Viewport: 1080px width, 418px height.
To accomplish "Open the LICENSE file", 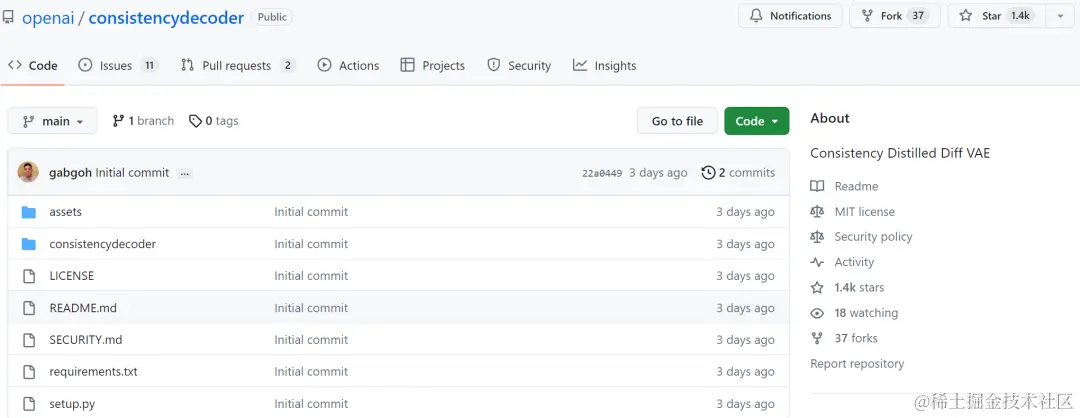I will pos(72,276).
